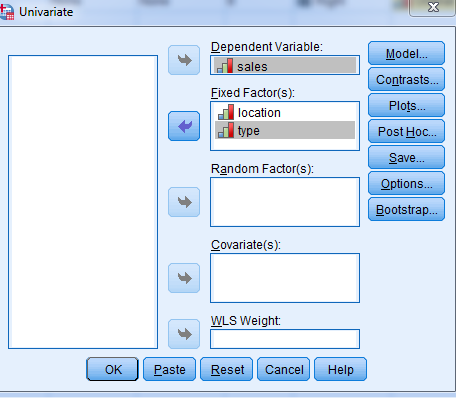Confirm the analysis with OK
Viewport: 456px width, 398px height.
(x=112, y=369)
